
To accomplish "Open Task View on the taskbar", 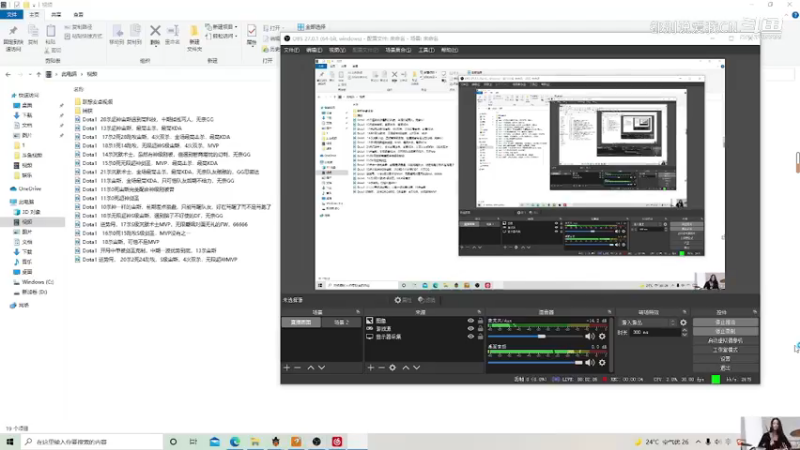I will [x=193, y=441].
